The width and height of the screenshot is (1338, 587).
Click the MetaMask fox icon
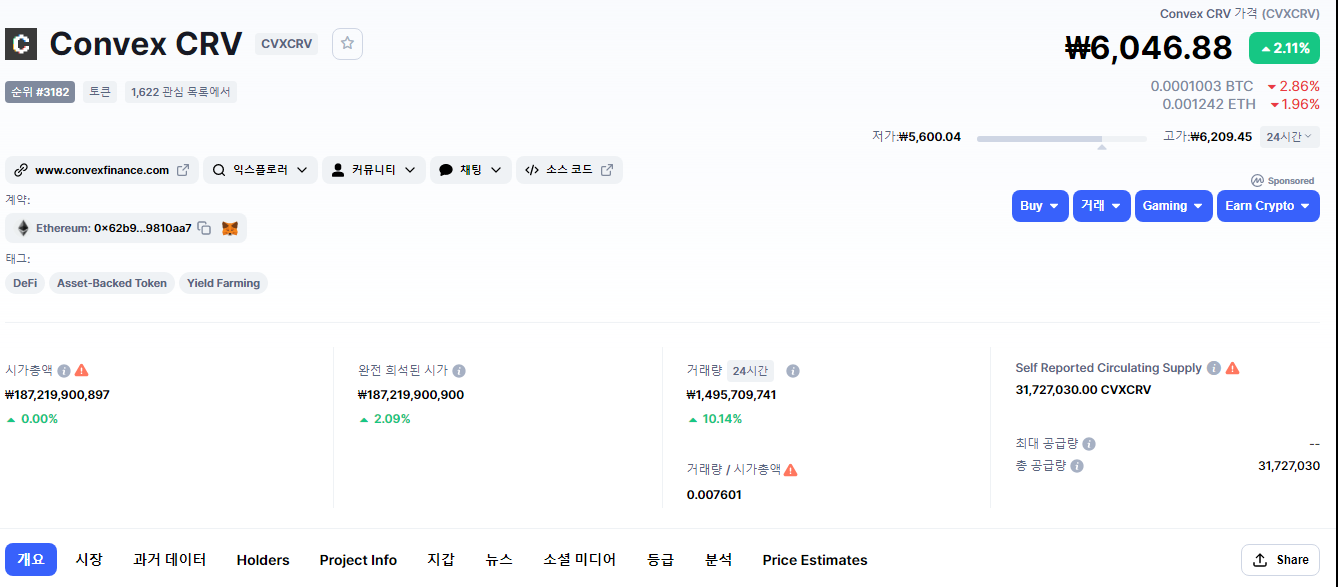230,228
